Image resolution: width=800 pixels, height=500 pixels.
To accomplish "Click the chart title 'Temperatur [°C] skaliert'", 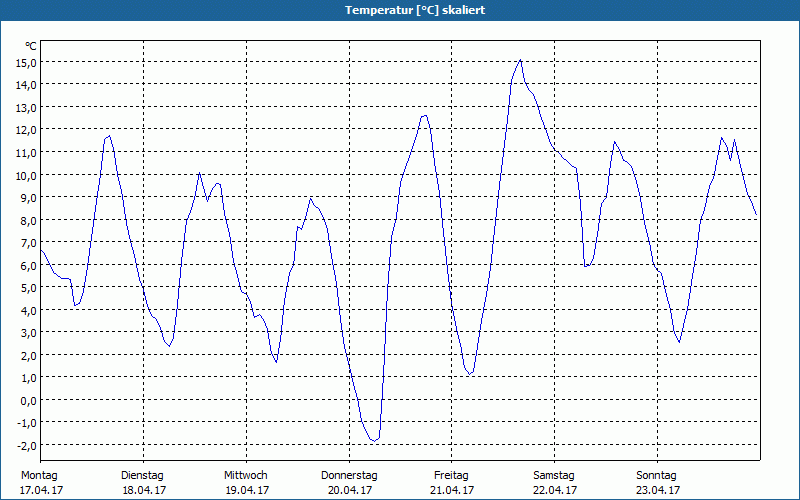I will coord(415,10).
